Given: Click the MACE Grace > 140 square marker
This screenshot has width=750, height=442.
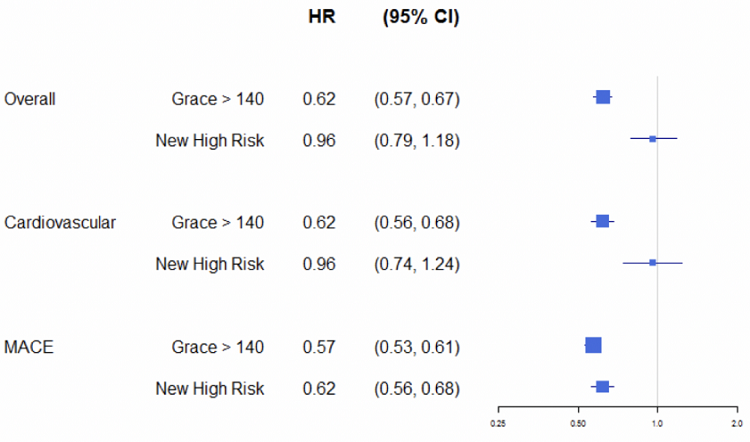Looking at the screenshot, I should [x=593, y=345].
